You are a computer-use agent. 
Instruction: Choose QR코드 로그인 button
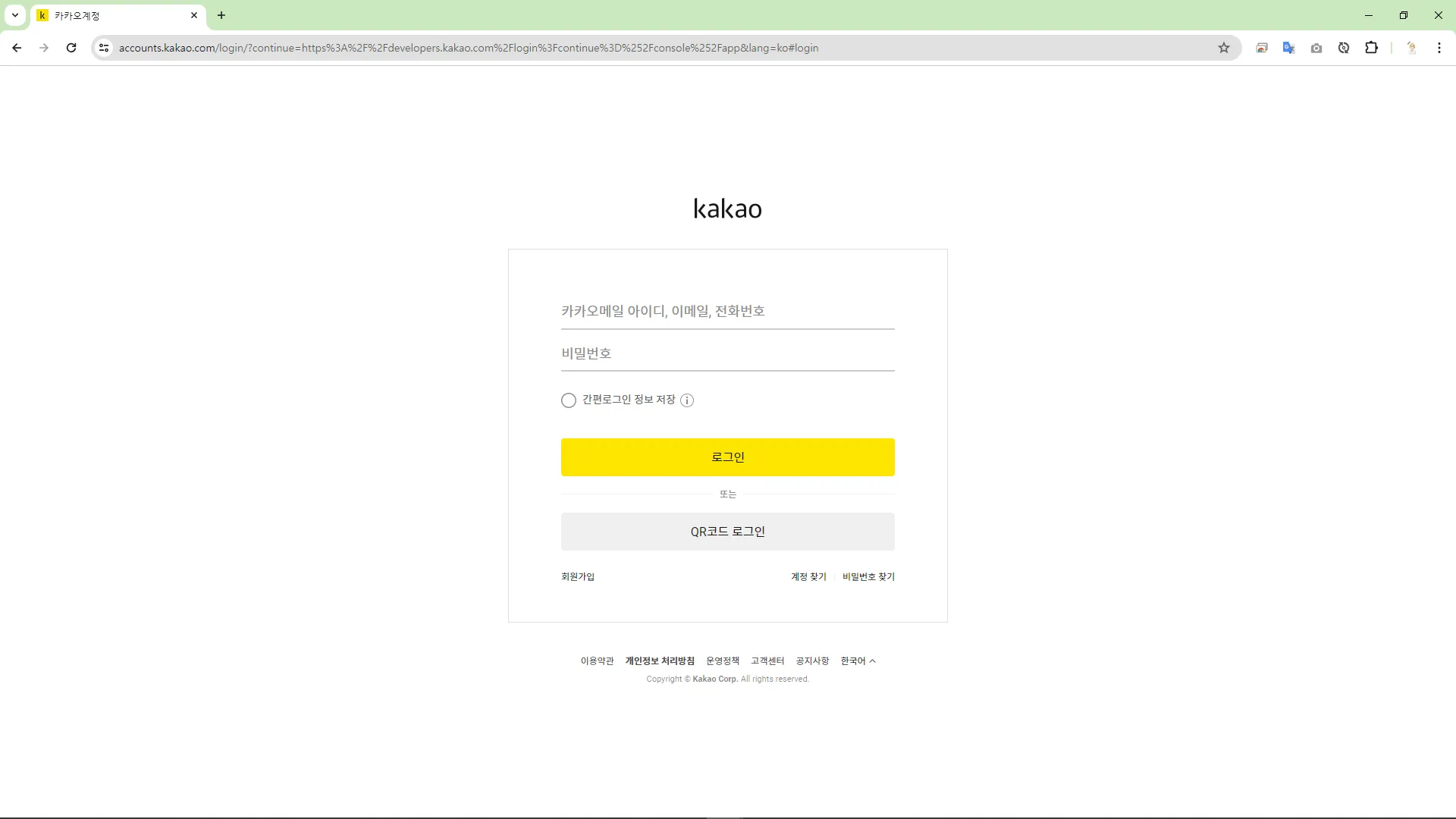[727, 532]
